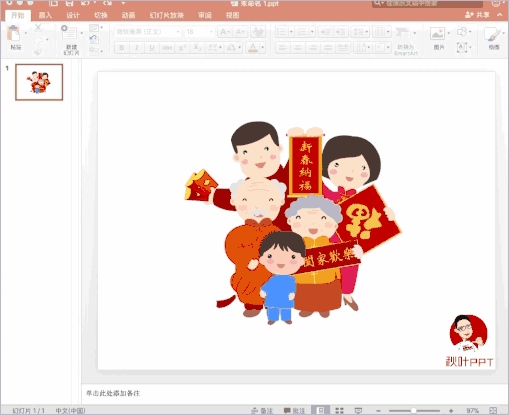The width and height of the screenshot is (509, 415).
Task: Click the Superscript x² icon
Action: [x=182, y=48]
